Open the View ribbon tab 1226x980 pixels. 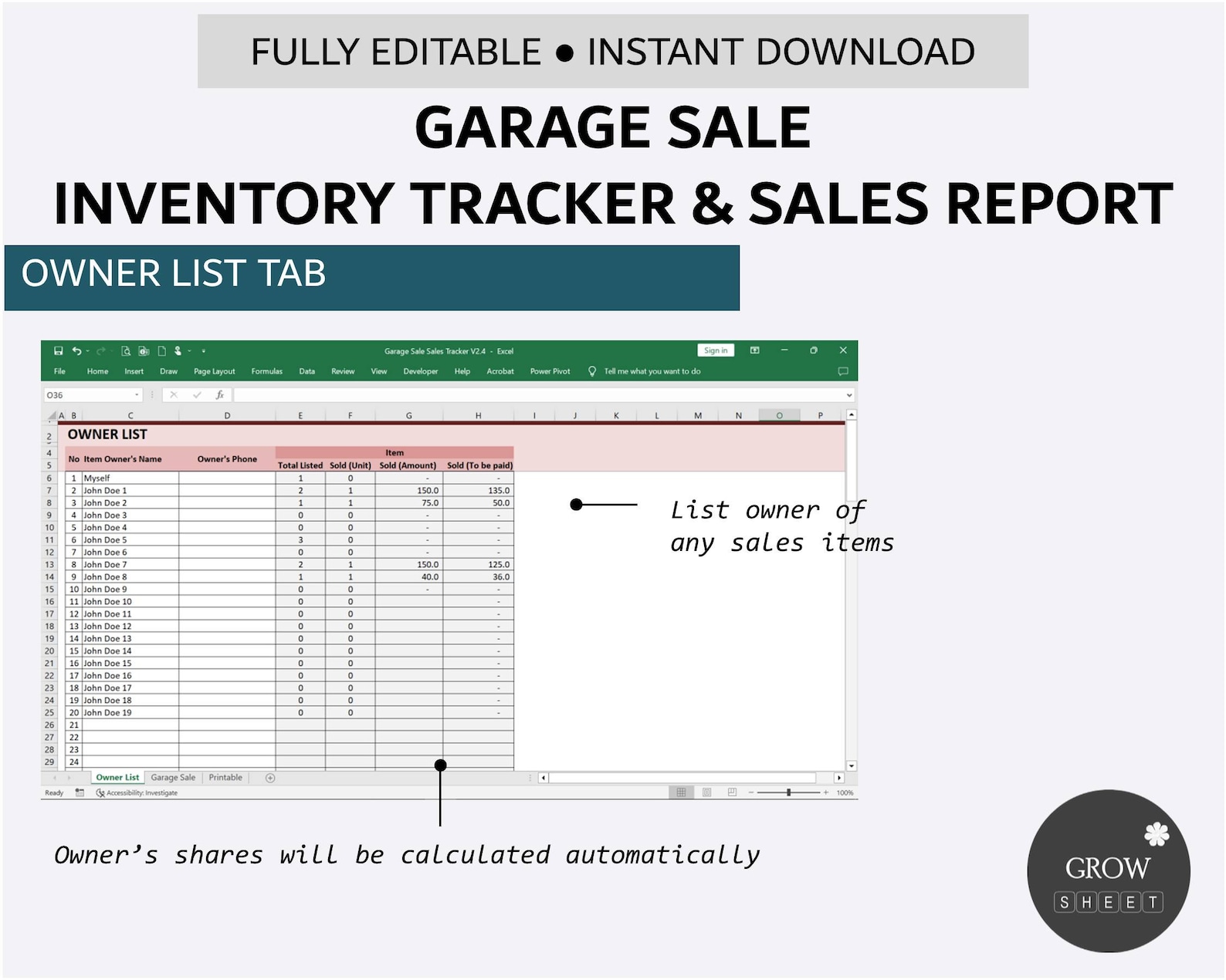pyautogui.click(x=378, y=371)
